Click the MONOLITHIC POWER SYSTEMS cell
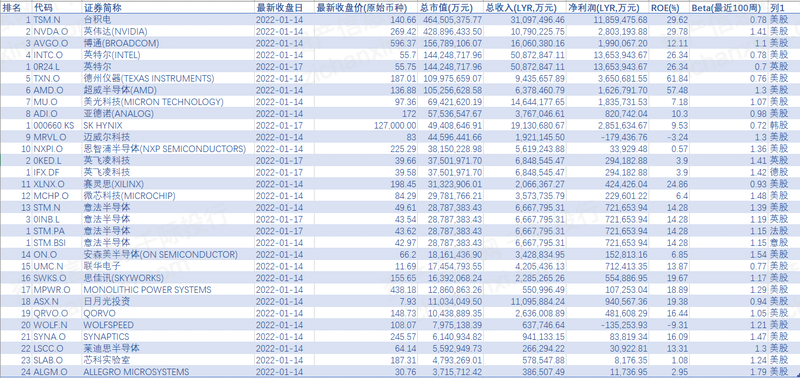800x378 pixels. [x=147, y=290]
